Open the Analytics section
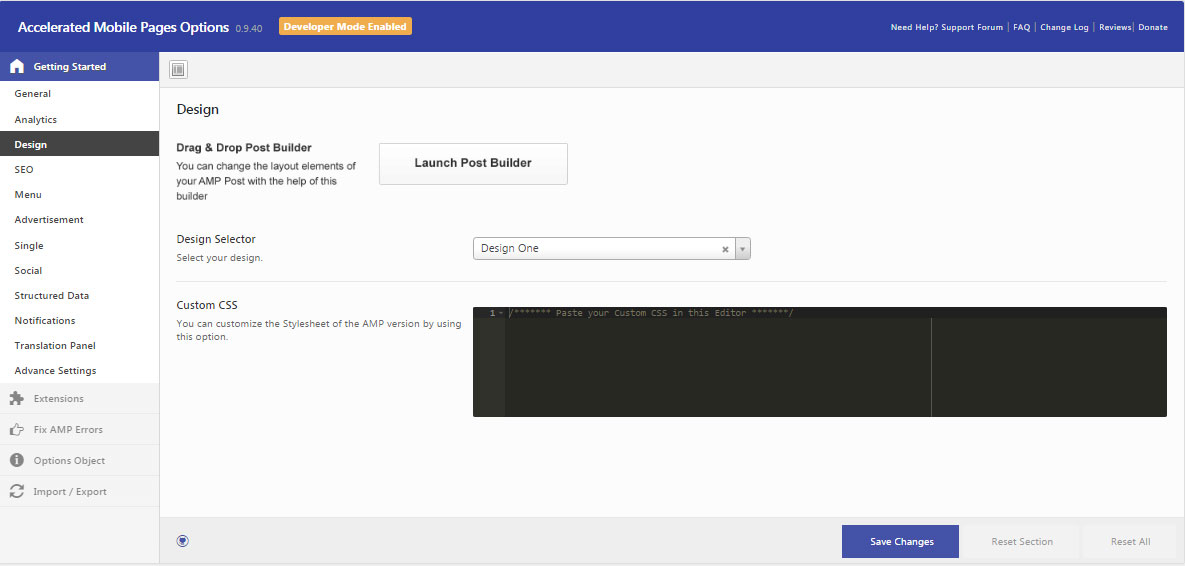 point(79,119)
